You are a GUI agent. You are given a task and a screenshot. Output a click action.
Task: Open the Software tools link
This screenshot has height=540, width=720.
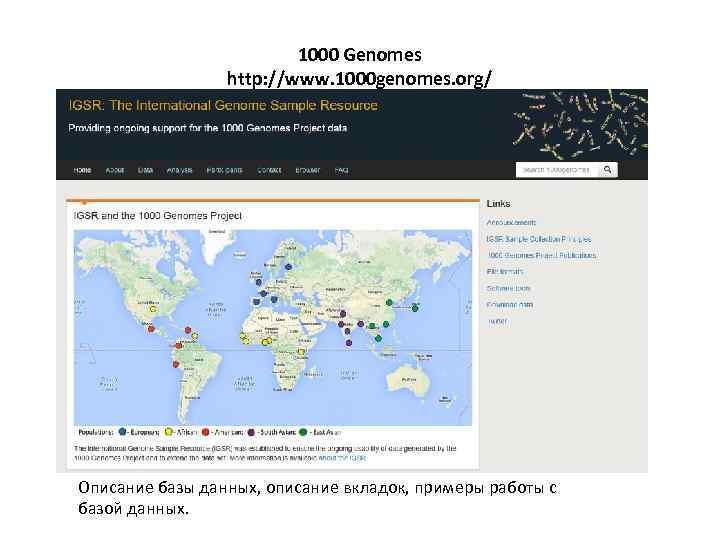pyautogui.click(x=508, y=288)
